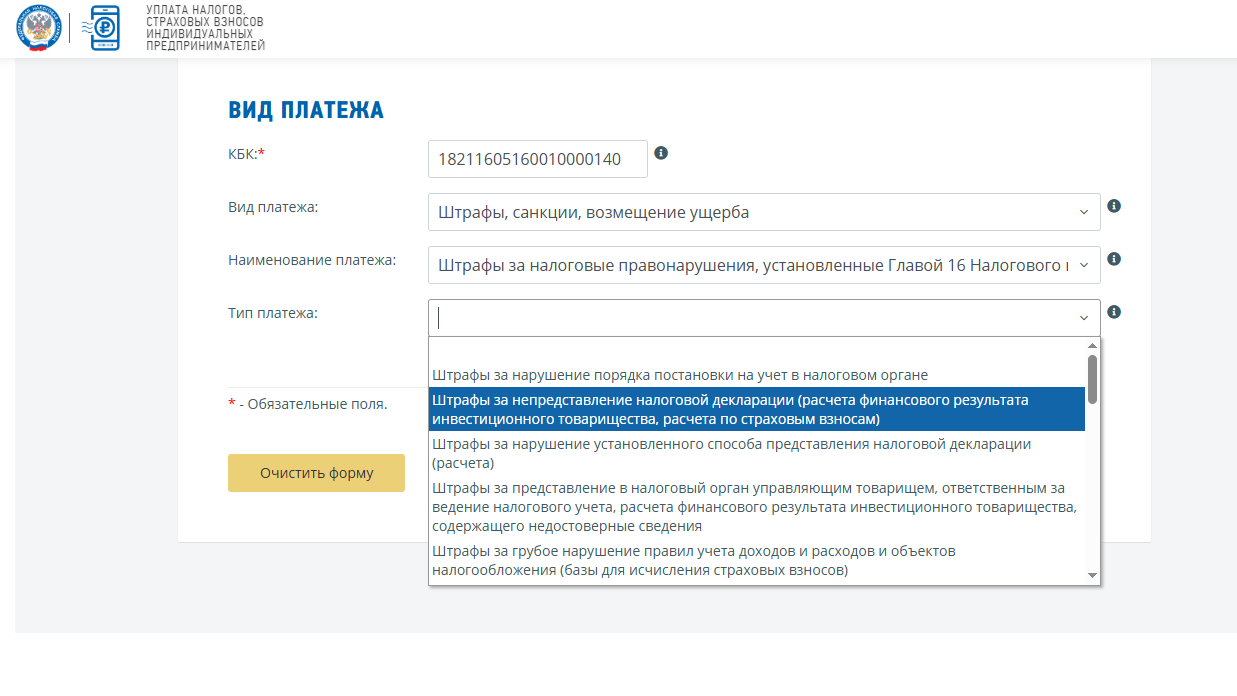Click the Federal Tax Service emblem logo
The width and height of the screenshot is (1237, 696).
[37, 28]
